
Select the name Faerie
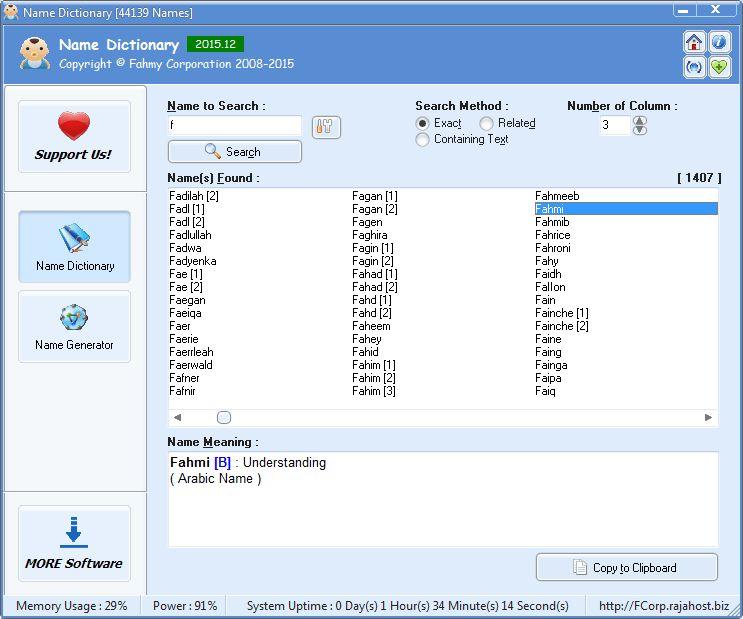click(x=184, y=339)
